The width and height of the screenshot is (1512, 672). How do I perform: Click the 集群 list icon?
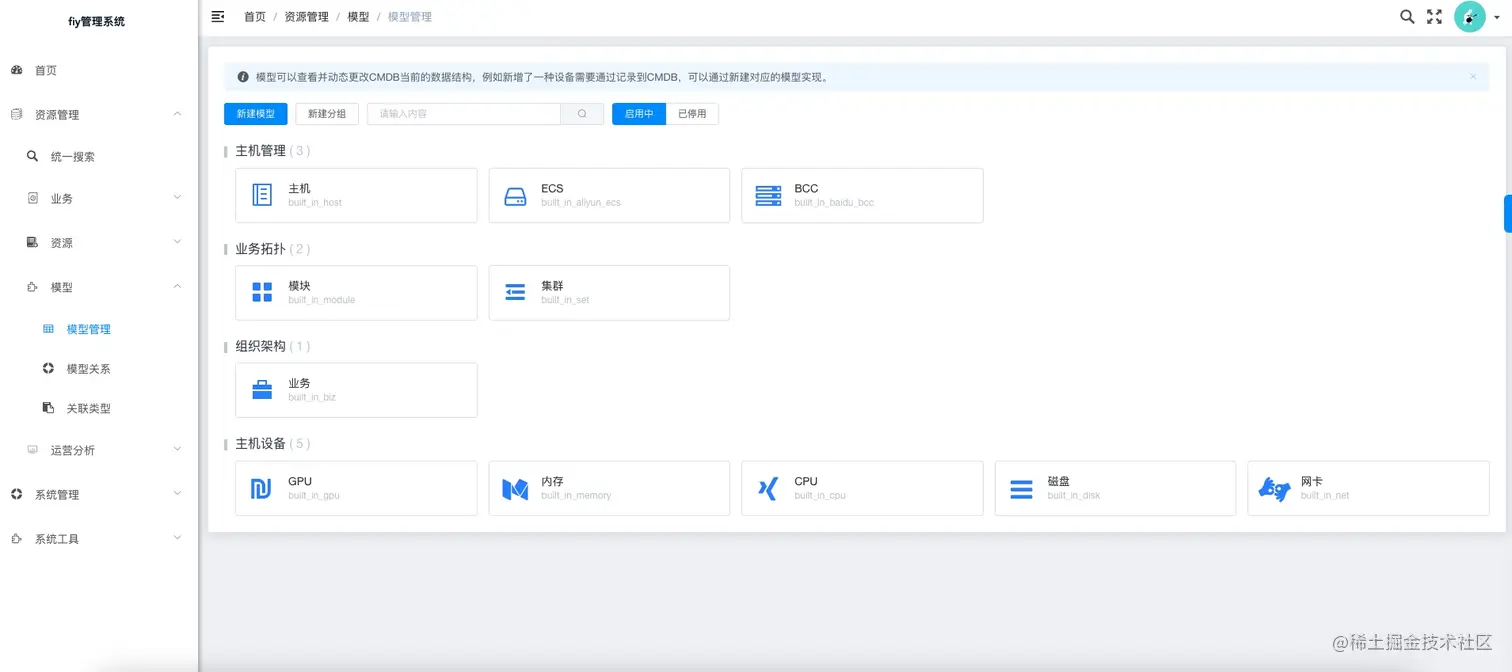coord(515,292)
